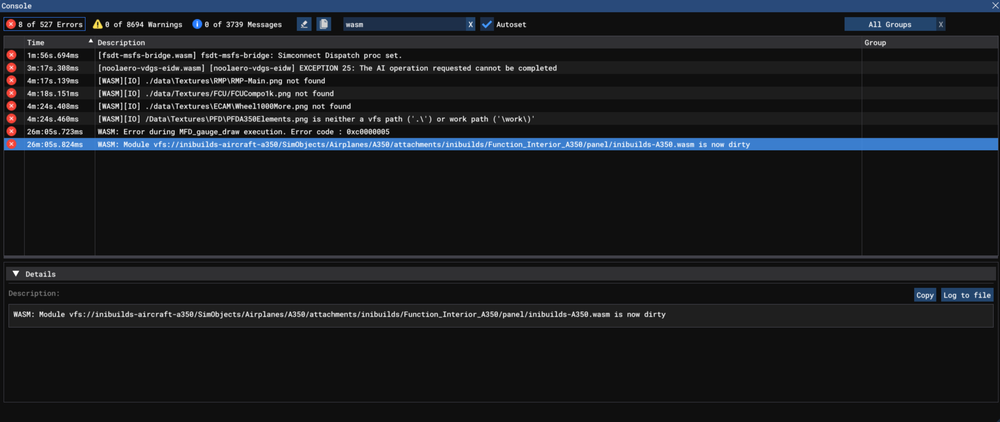Disable the Autoset checkbox
The height and width of the screenshot is (422, 1000).
click(x=487, y=24)
